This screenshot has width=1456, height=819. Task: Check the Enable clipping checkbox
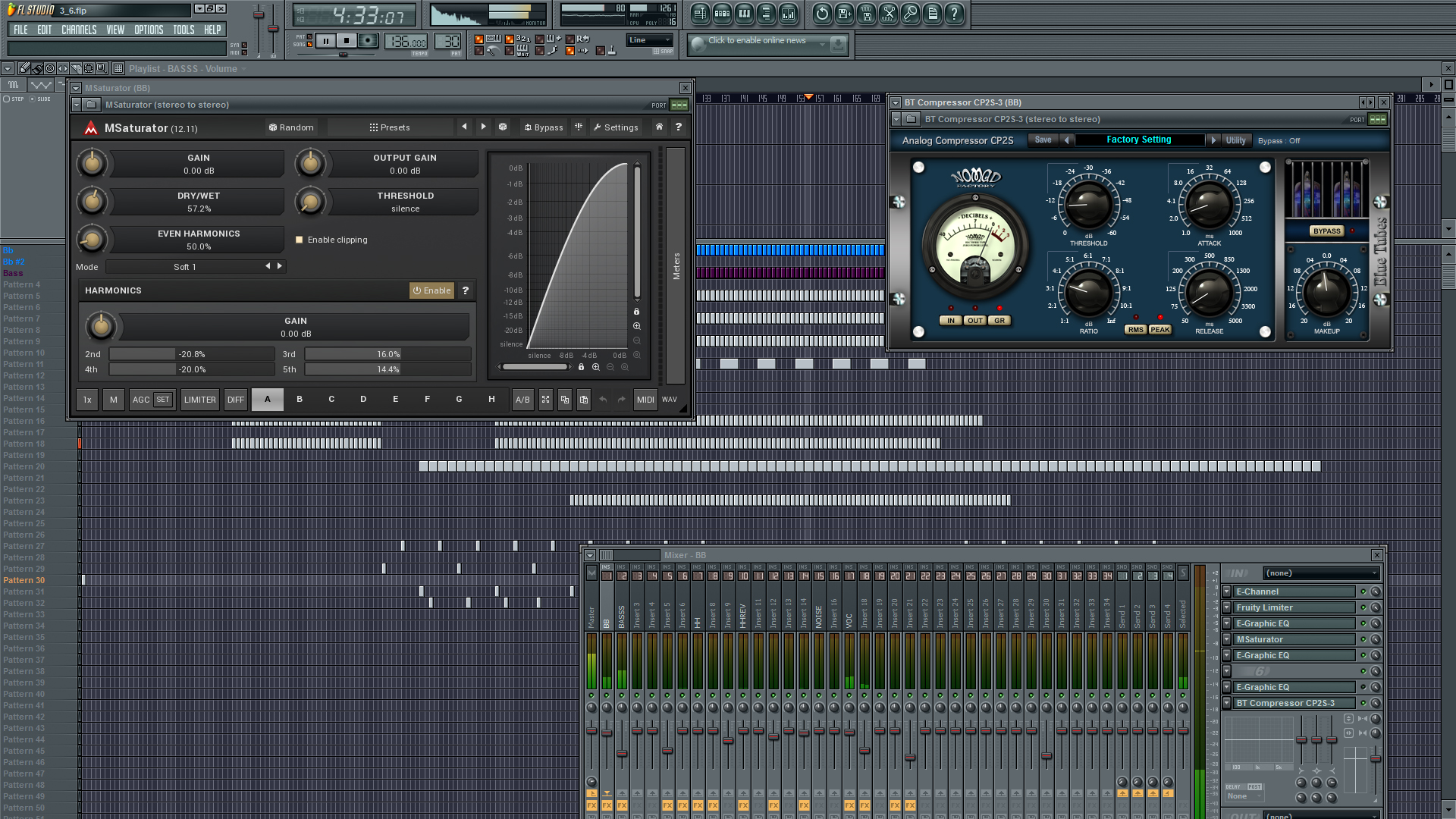[x=299, y=240]
